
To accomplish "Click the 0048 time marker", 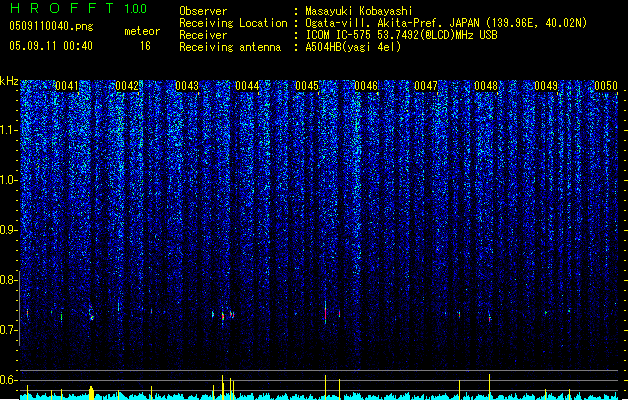I will point(486,86).
